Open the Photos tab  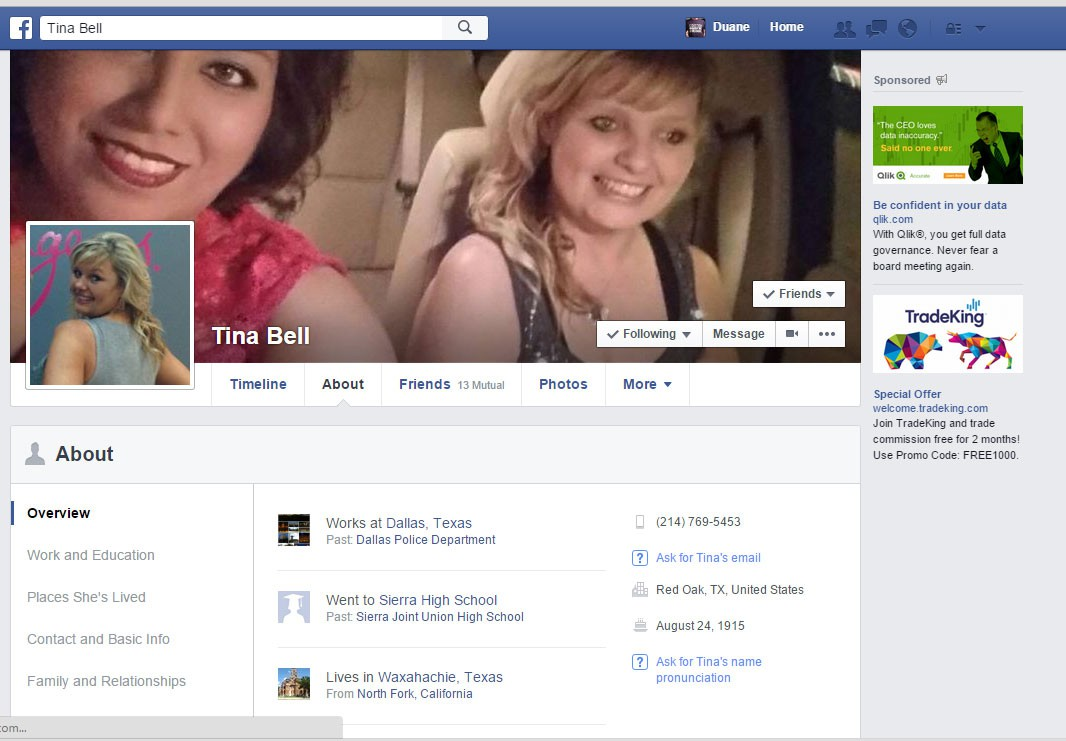click(563, 384)
